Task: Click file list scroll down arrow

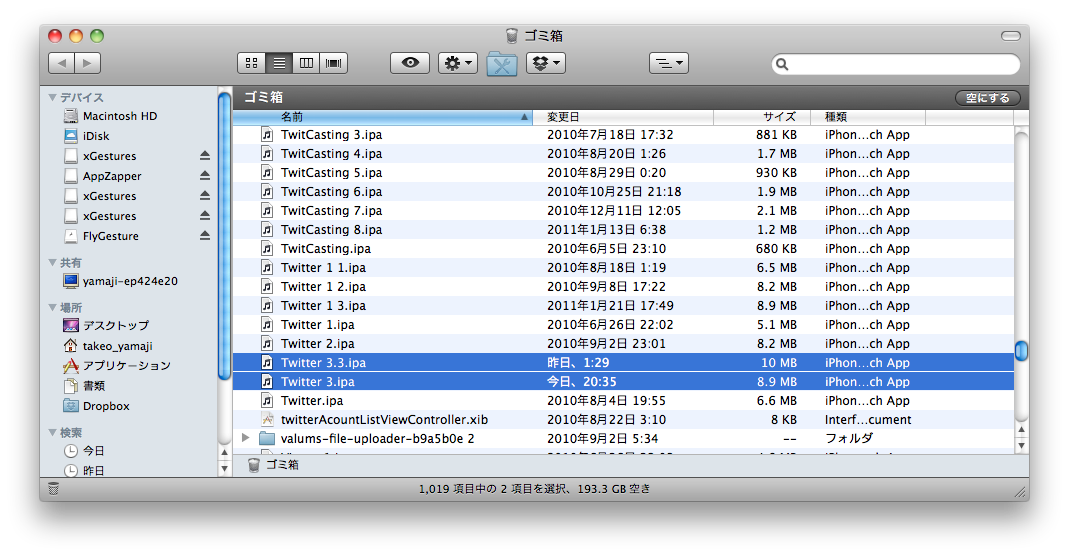Action: tap(1021, 446)
